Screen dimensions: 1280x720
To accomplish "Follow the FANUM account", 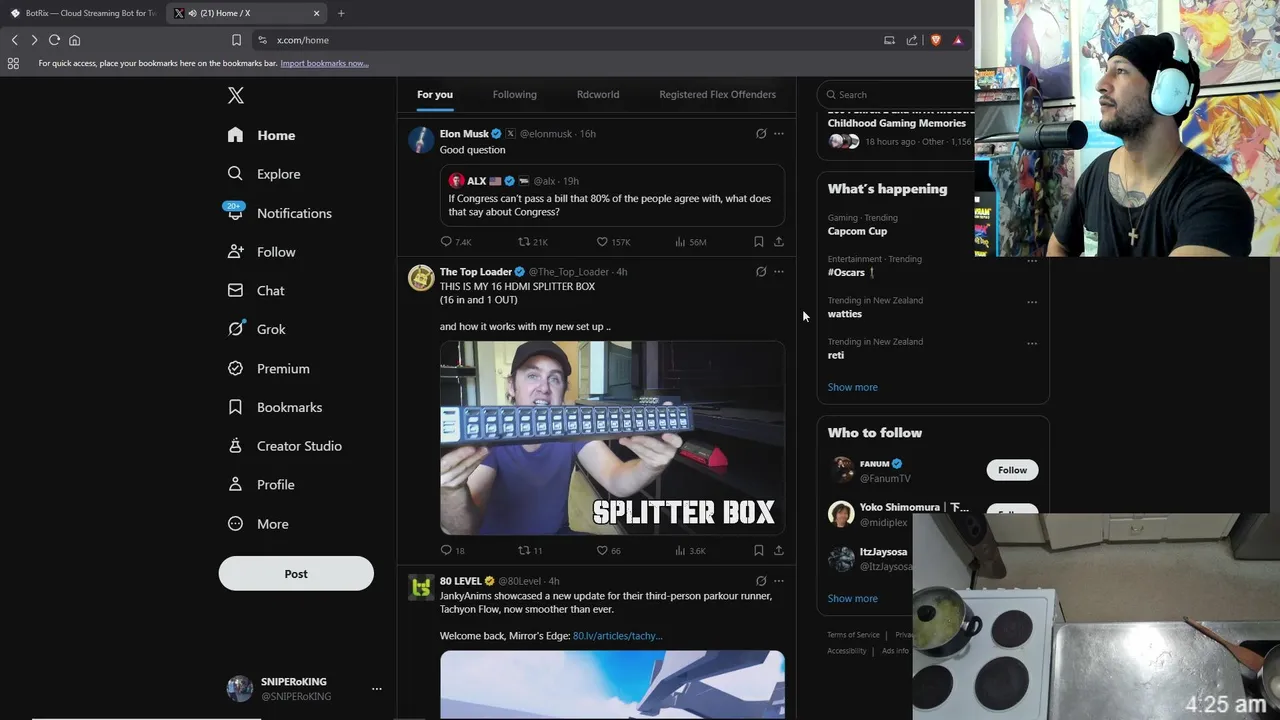I will coord(1012,470).
